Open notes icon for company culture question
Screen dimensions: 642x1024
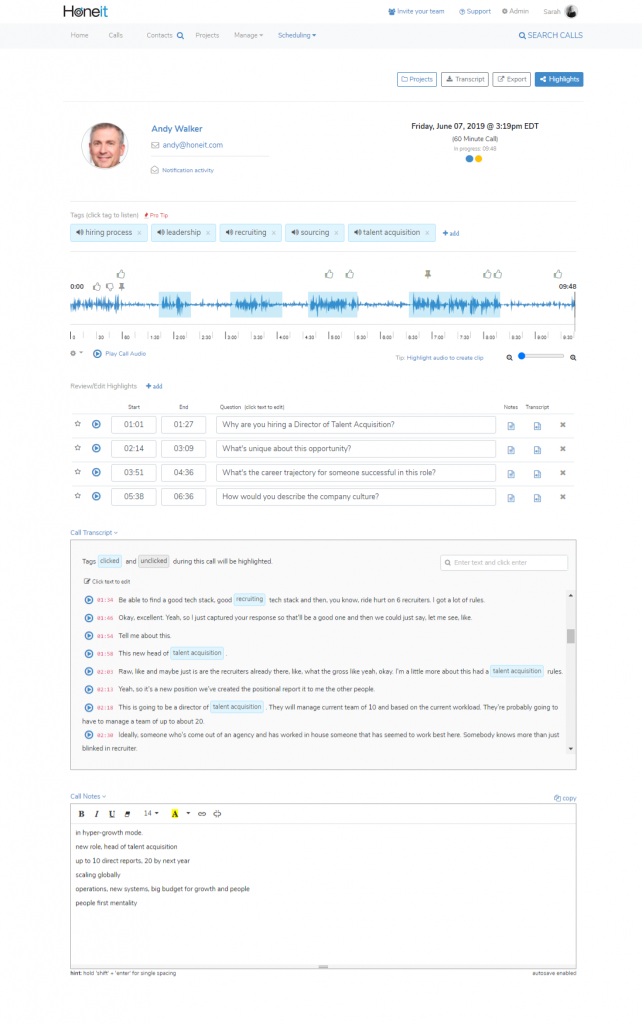(x=511, y=498)
